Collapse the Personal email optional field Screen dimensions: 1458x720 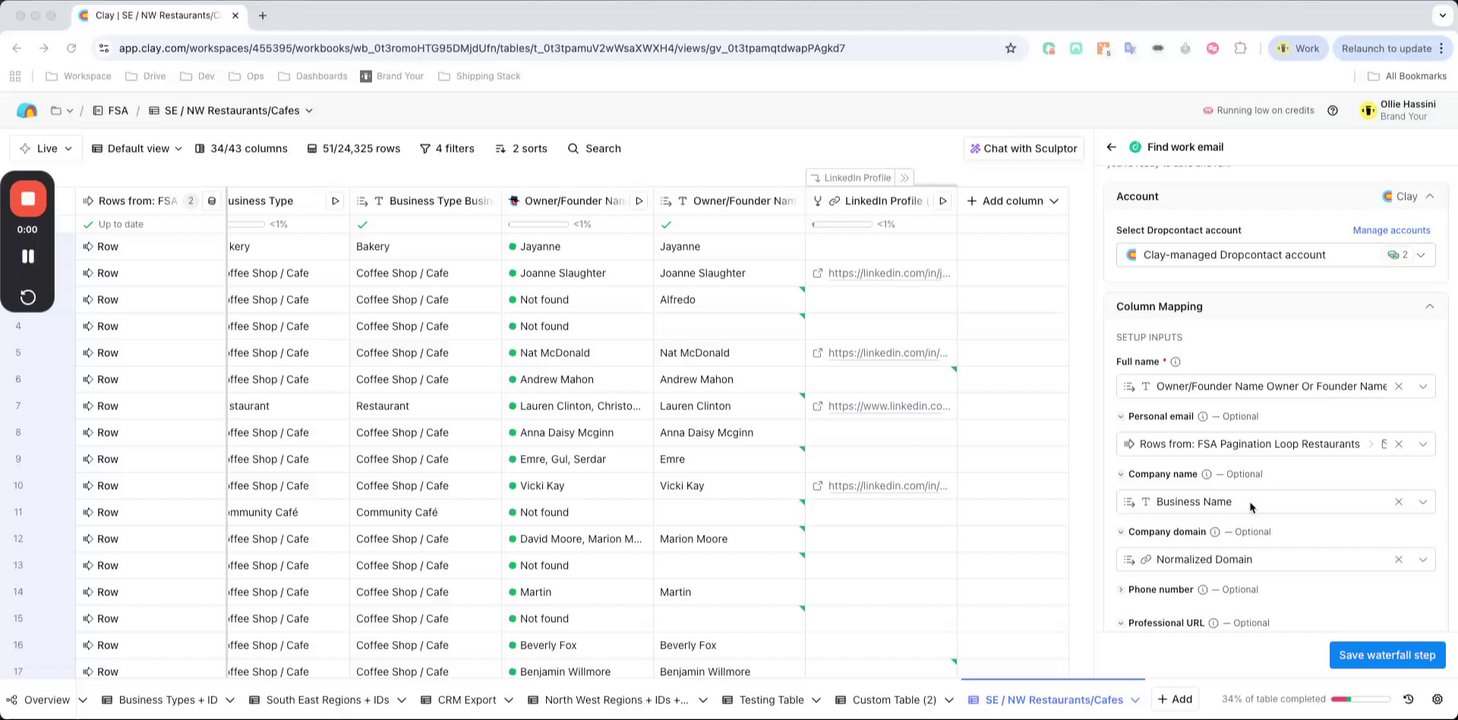point(1121,416)
